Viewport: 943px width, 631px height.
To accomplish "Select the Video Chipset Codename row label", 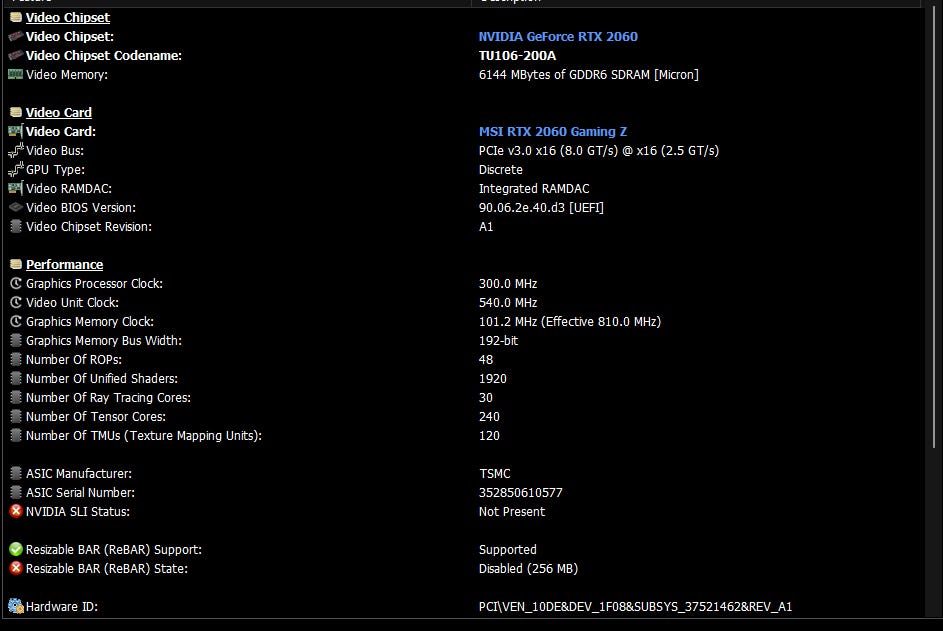I will click(104, 56).
